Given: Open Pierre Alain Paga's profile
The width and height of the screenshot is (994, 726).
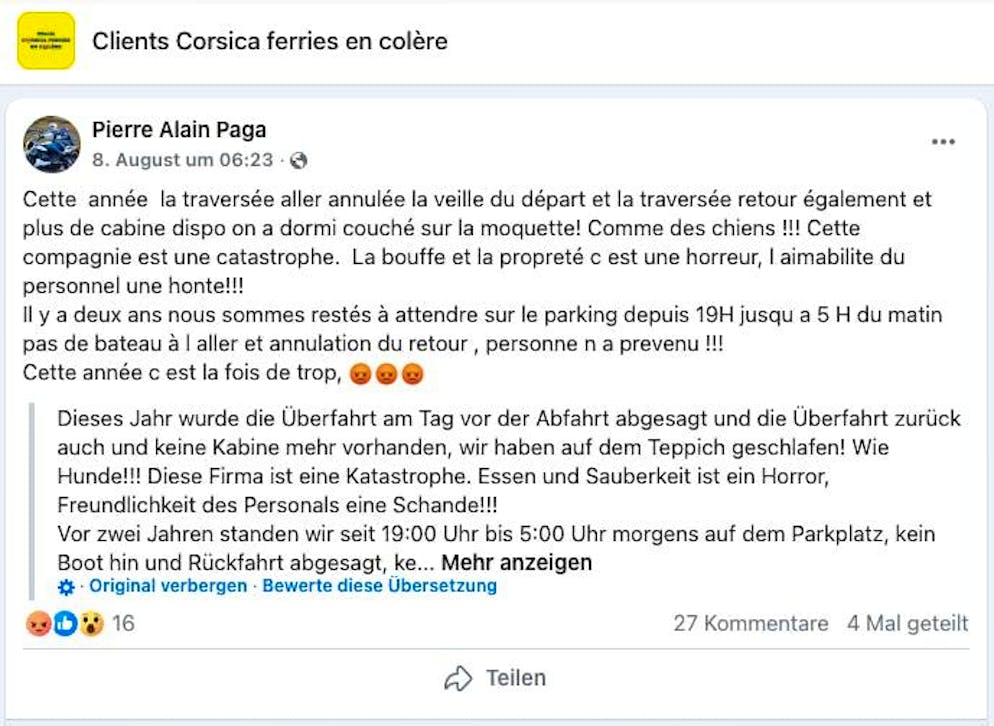Looking at the screenshot, I should pos(180,129).
